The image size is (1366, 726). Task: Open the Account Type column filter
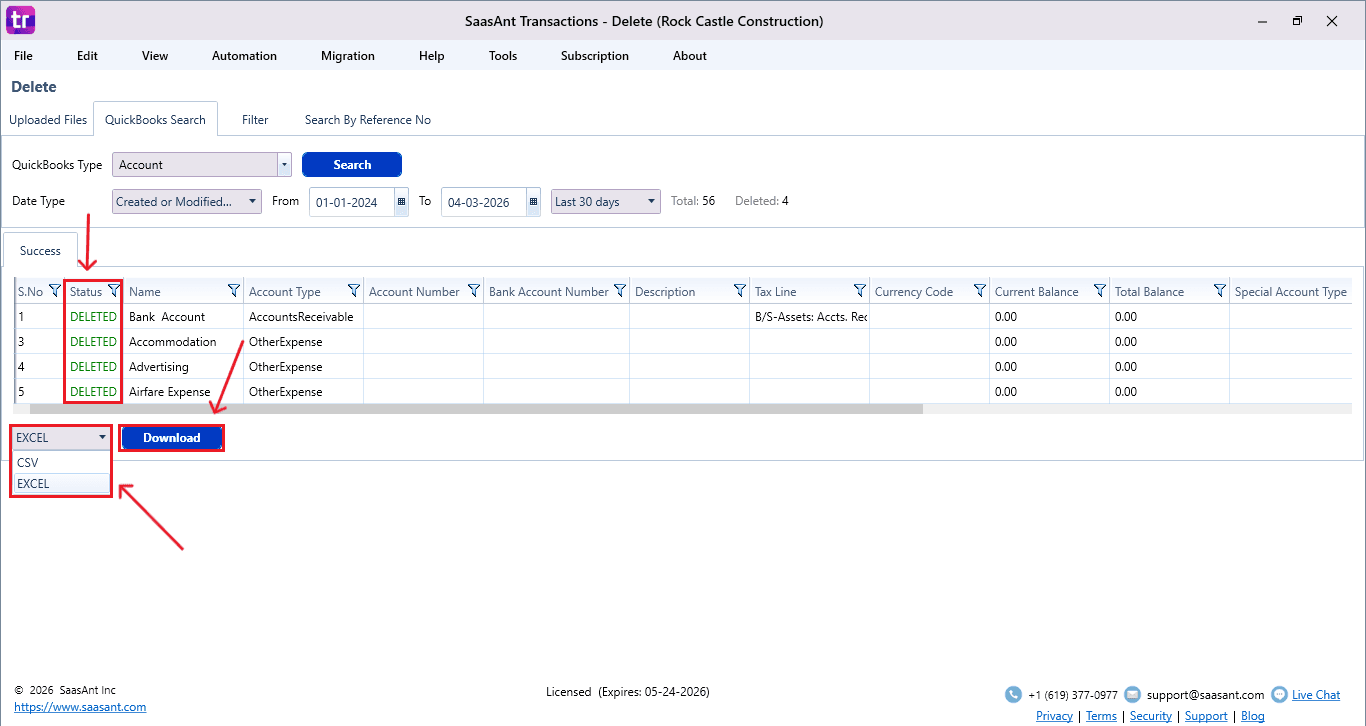point(354,291)
